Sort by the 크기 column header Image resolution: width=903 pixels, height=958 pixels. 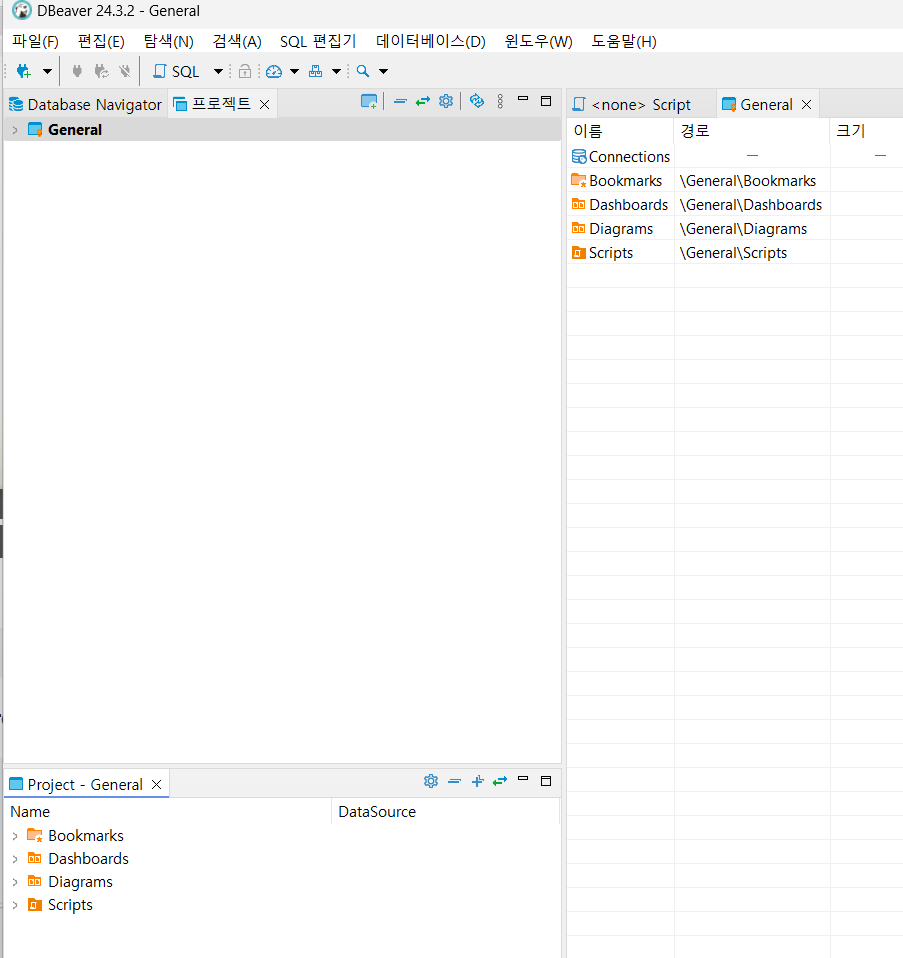866,131
